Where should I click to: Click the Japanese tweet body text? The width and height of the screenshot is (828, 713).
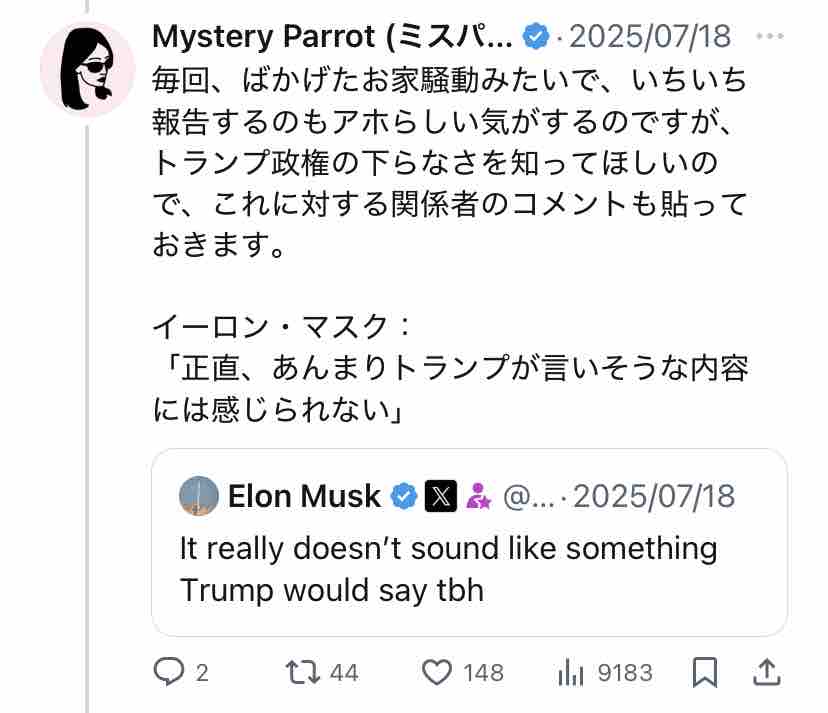[450, 160]
